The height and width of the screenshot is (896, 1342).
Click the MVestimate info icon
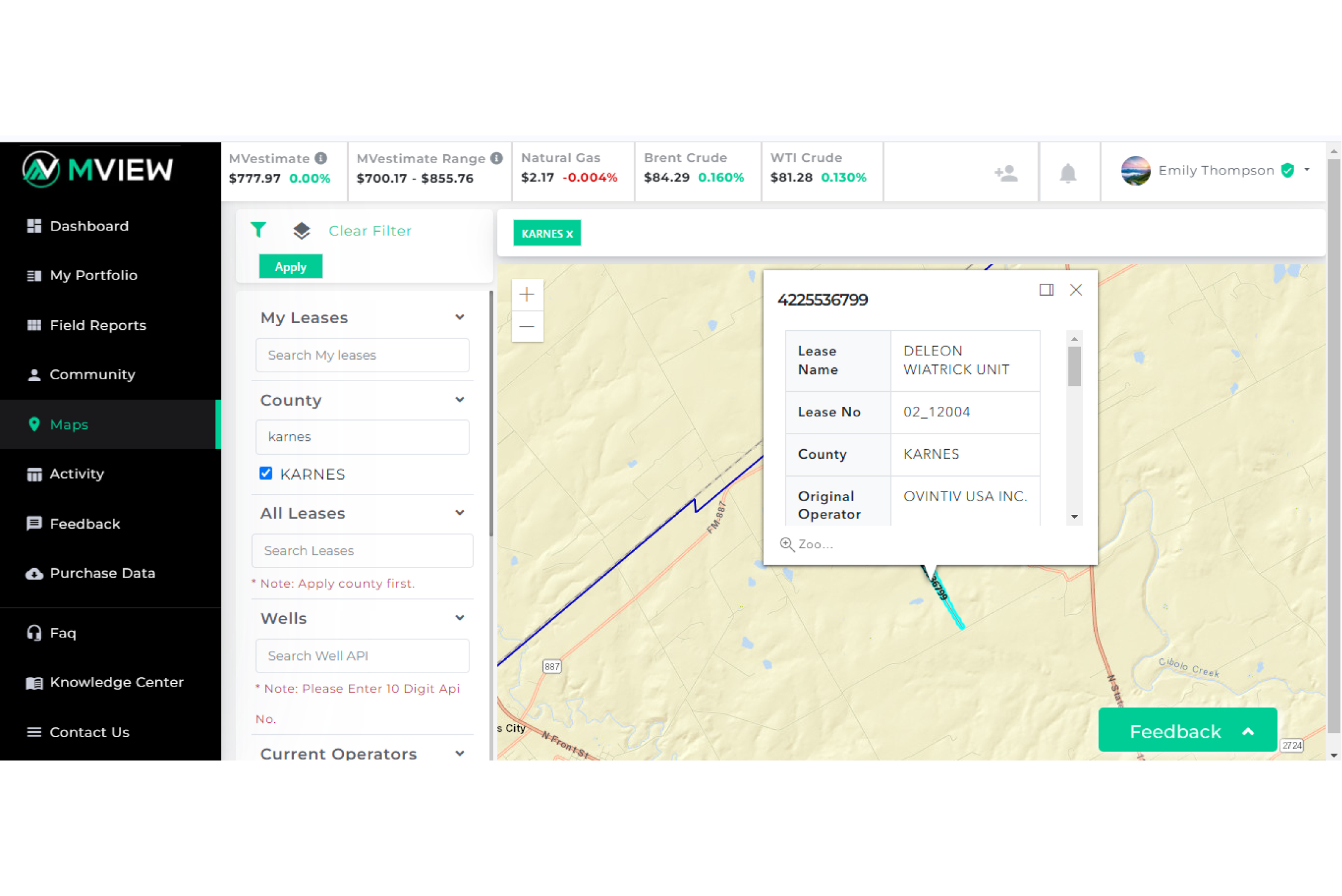321,158
